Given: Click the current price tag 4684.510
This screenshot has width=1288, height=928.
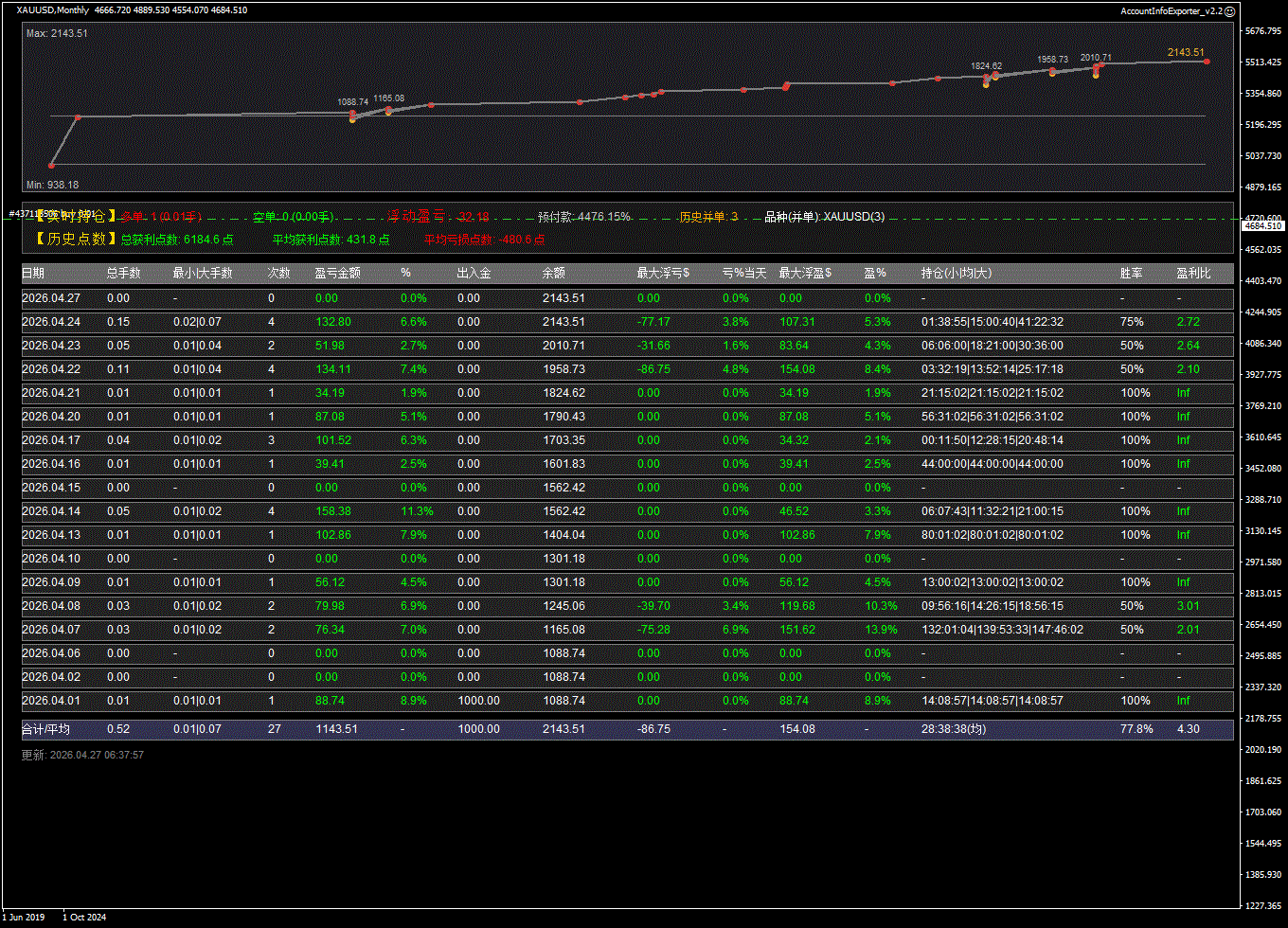Looking at the screenshot, I should pos(1262,225).
